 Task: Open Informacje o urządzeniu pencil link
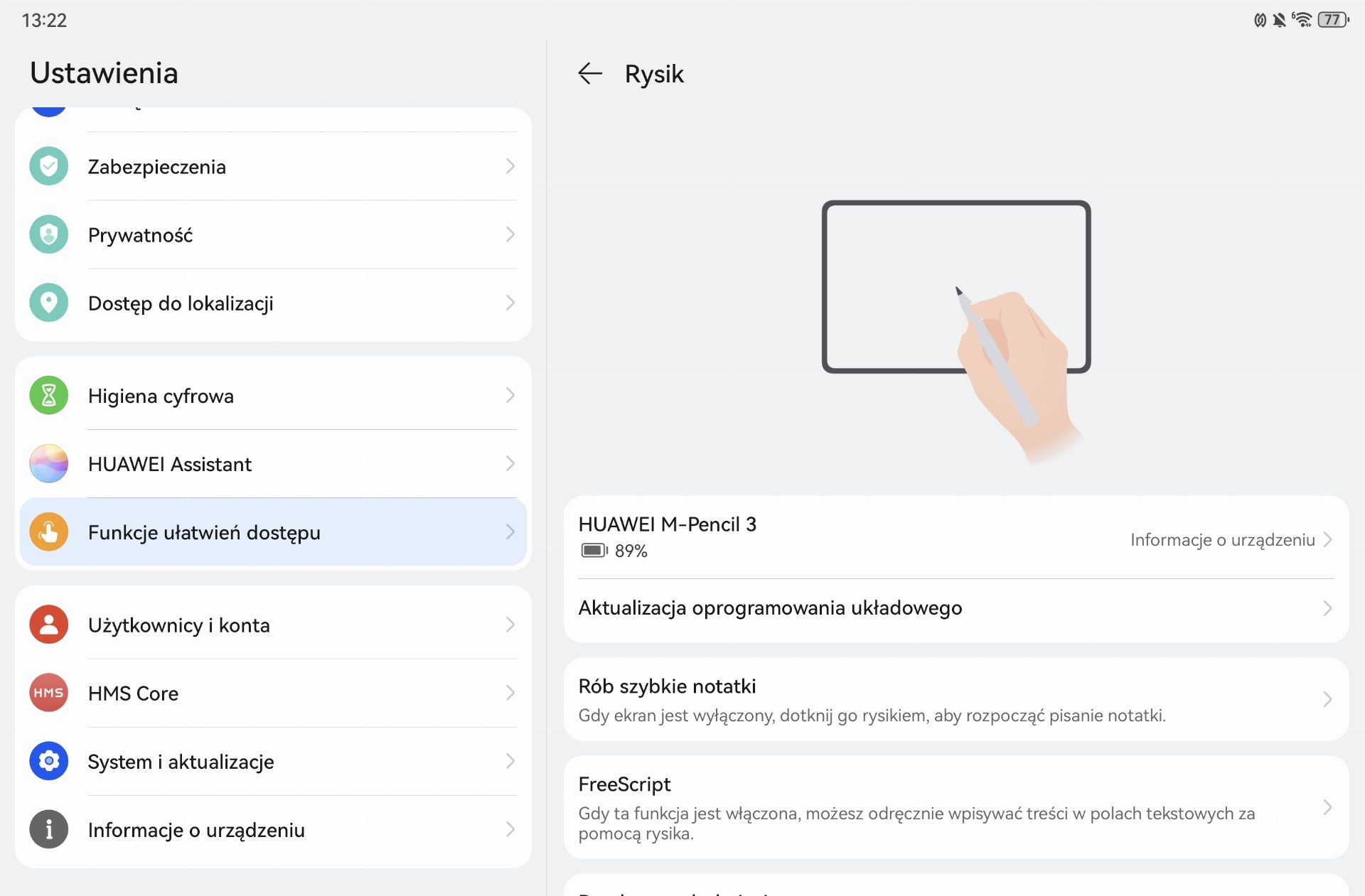(1231, 540)
